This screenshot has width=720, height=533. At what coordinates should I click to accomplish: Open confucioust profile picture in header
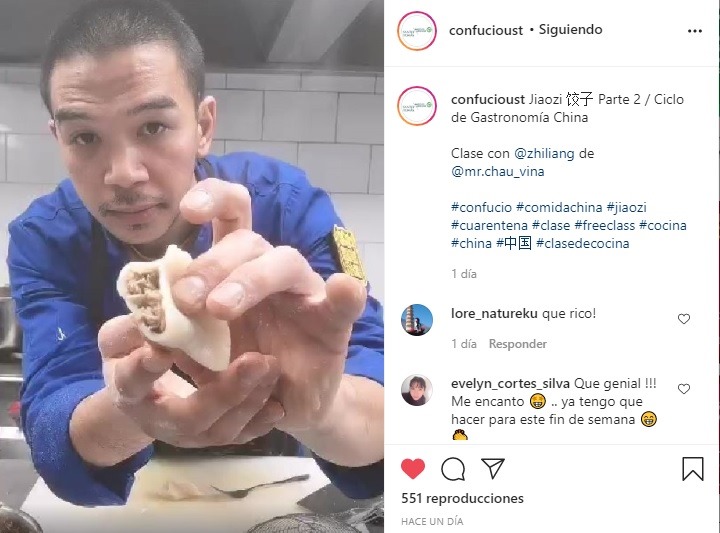tap(416, 31)
